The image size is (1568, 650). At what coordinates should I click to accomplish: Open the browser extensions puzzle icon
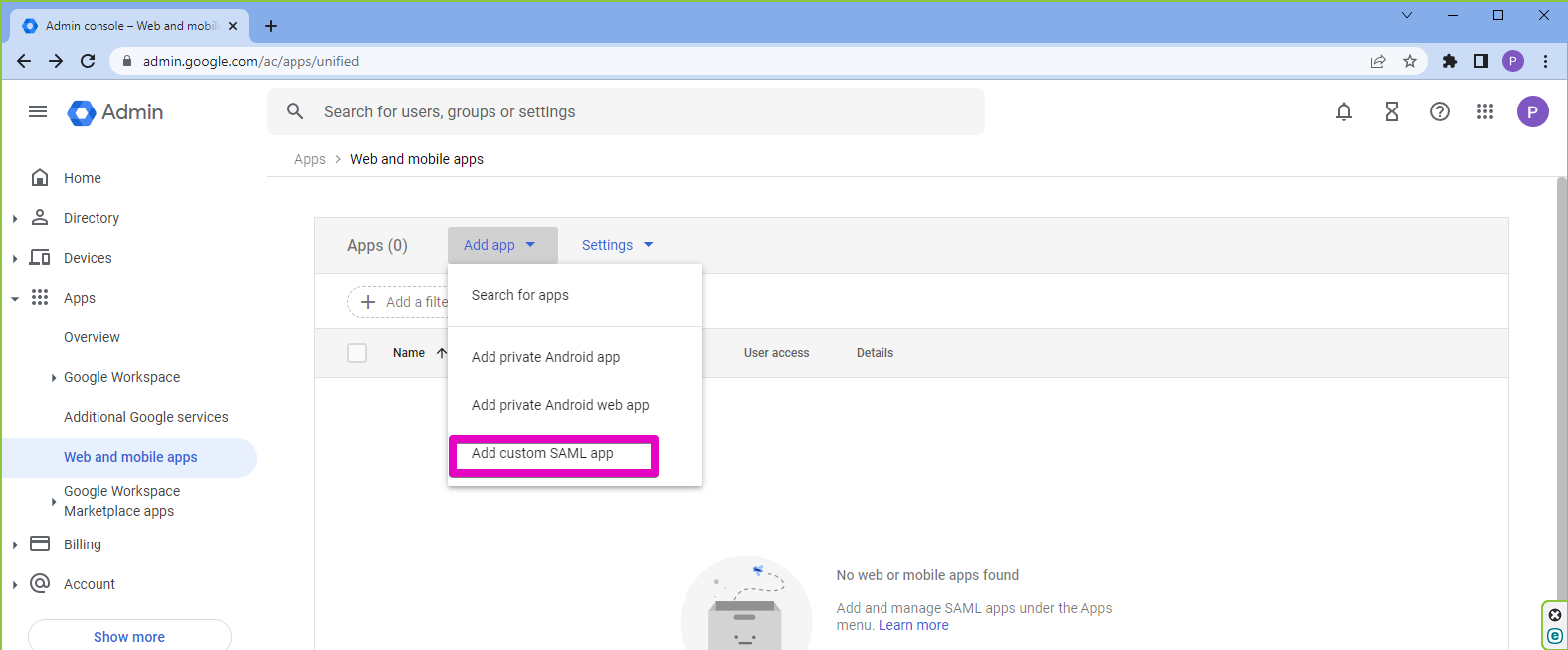pos(1450,61)
